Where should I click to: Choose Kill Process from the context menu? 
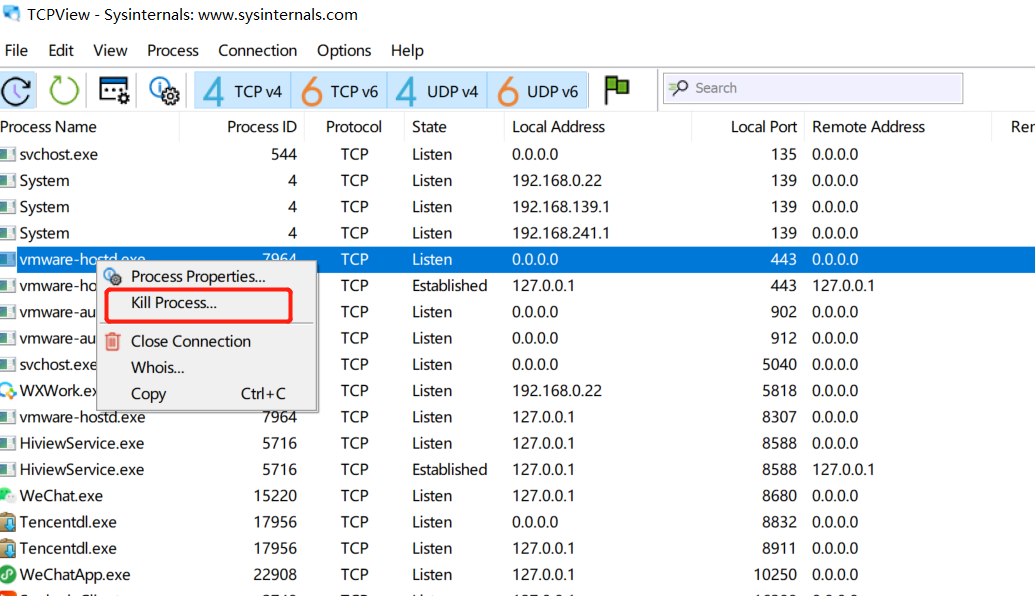tap(174, 303)
